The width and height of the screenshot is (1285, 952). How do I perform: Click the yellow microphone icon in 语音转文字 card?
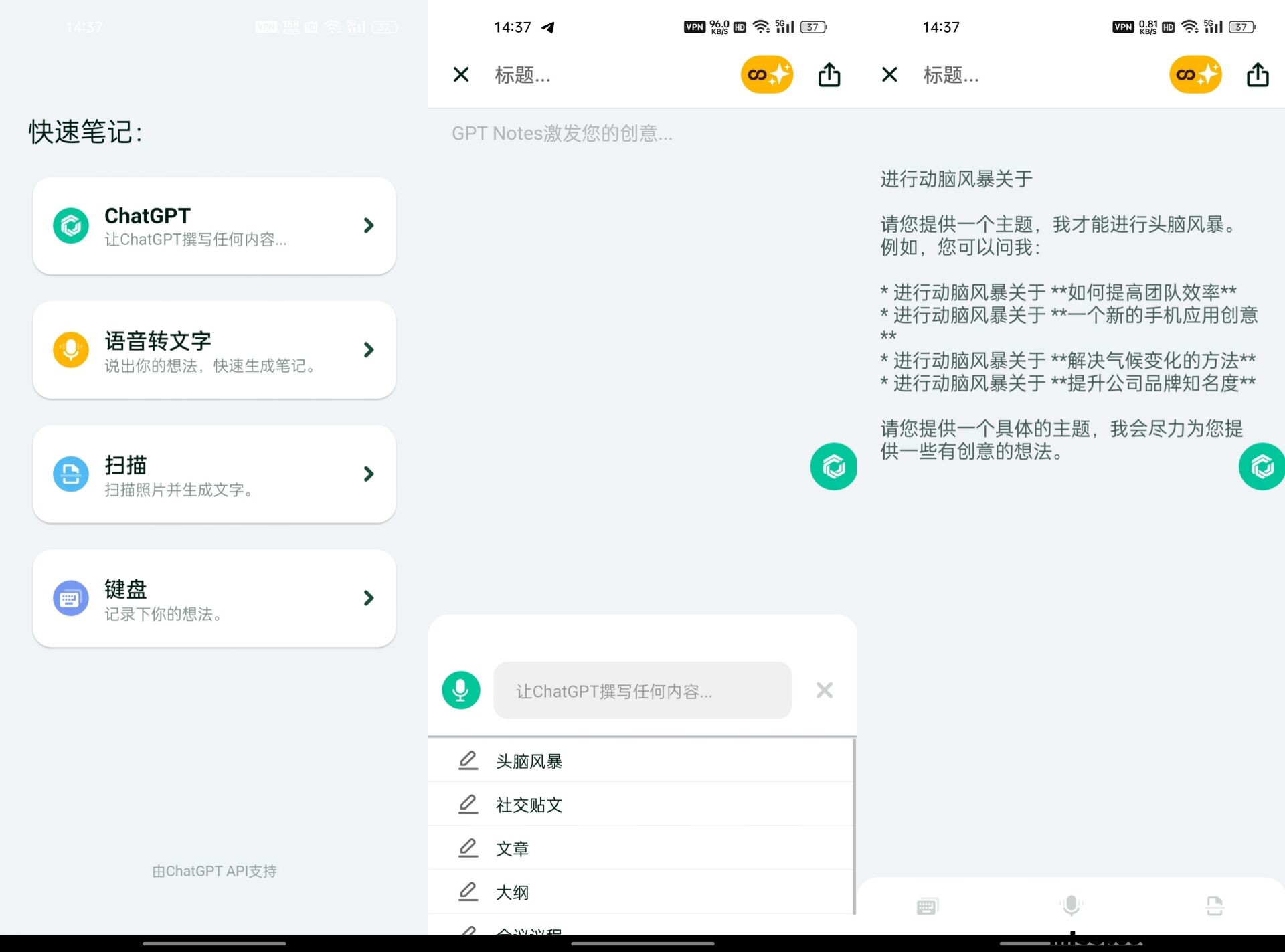[x=71, y=350]
